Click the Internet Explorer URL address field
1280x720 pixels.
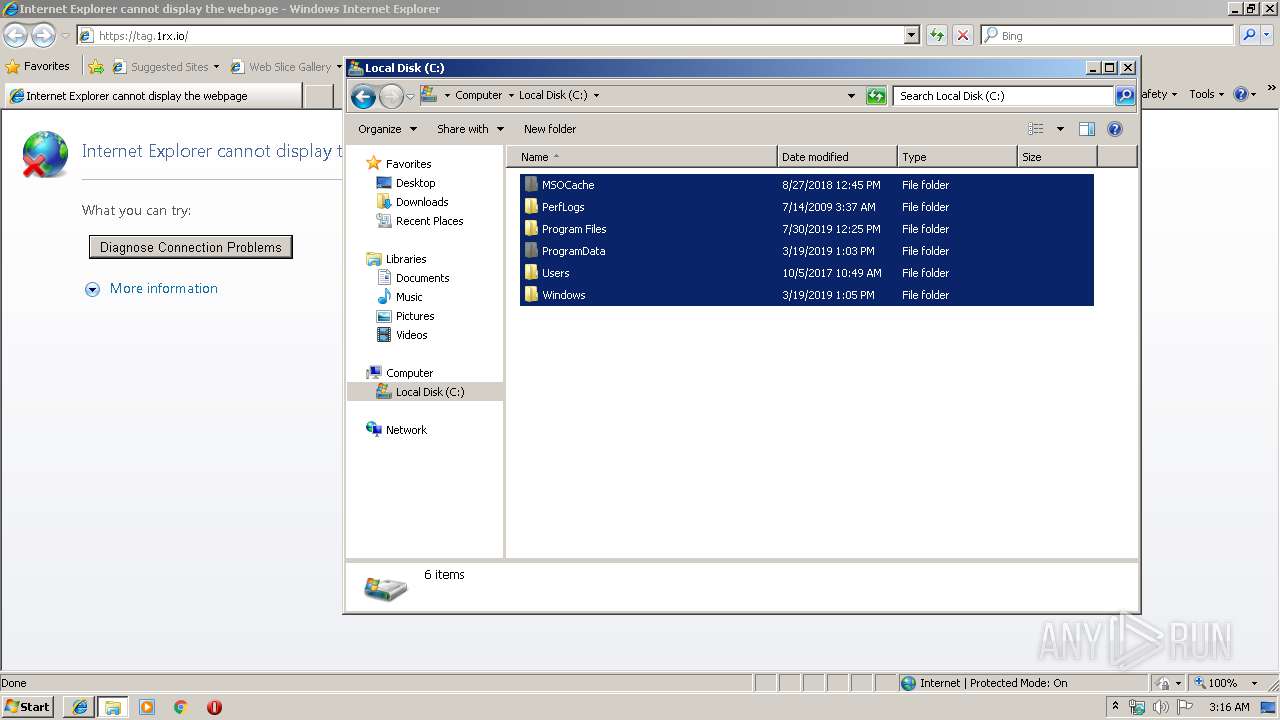click(490, 35)
